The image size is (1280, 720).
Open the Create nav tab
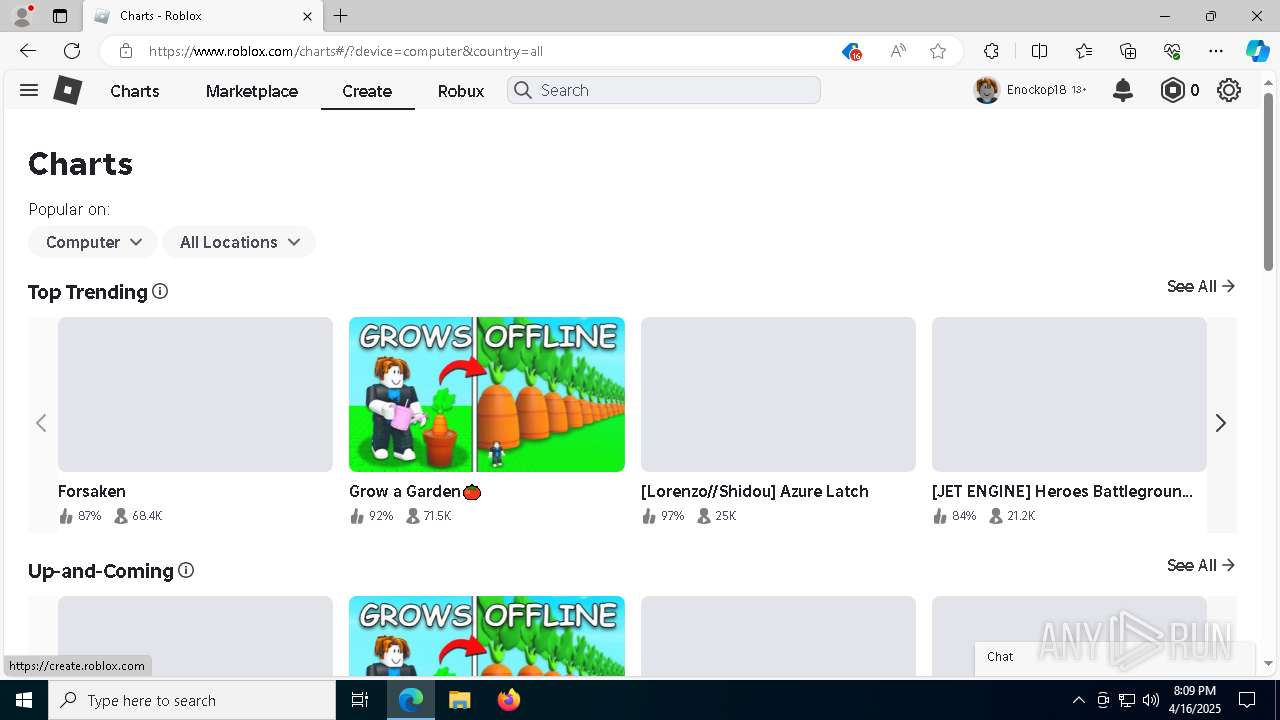367,91
